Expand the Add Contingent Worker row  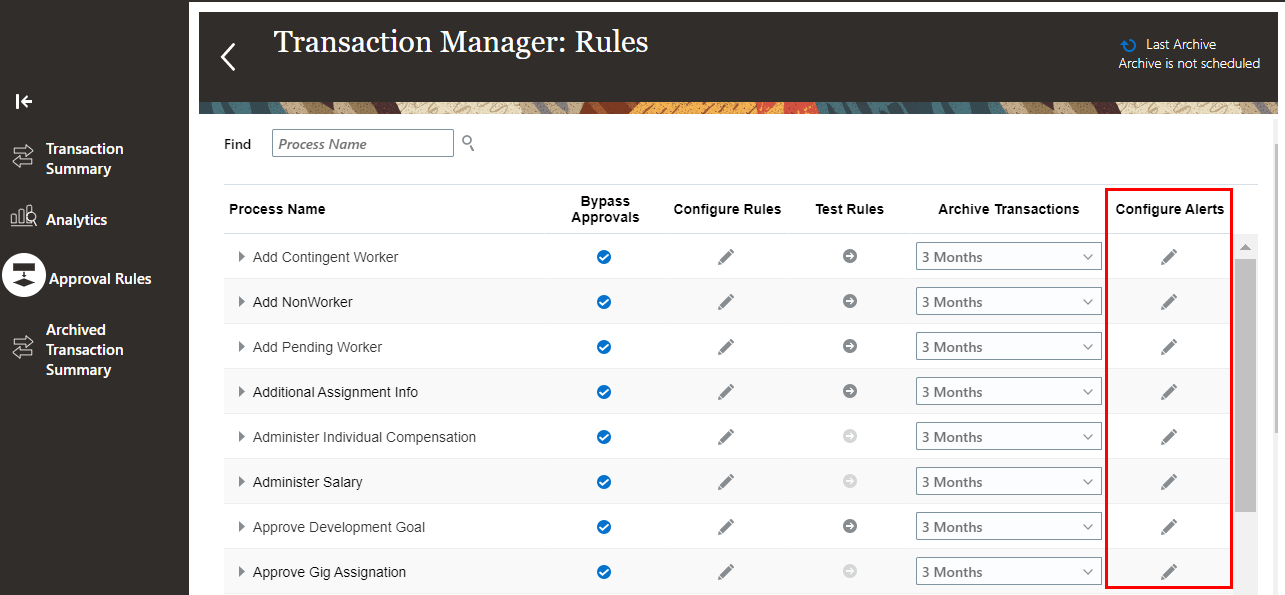241,256
